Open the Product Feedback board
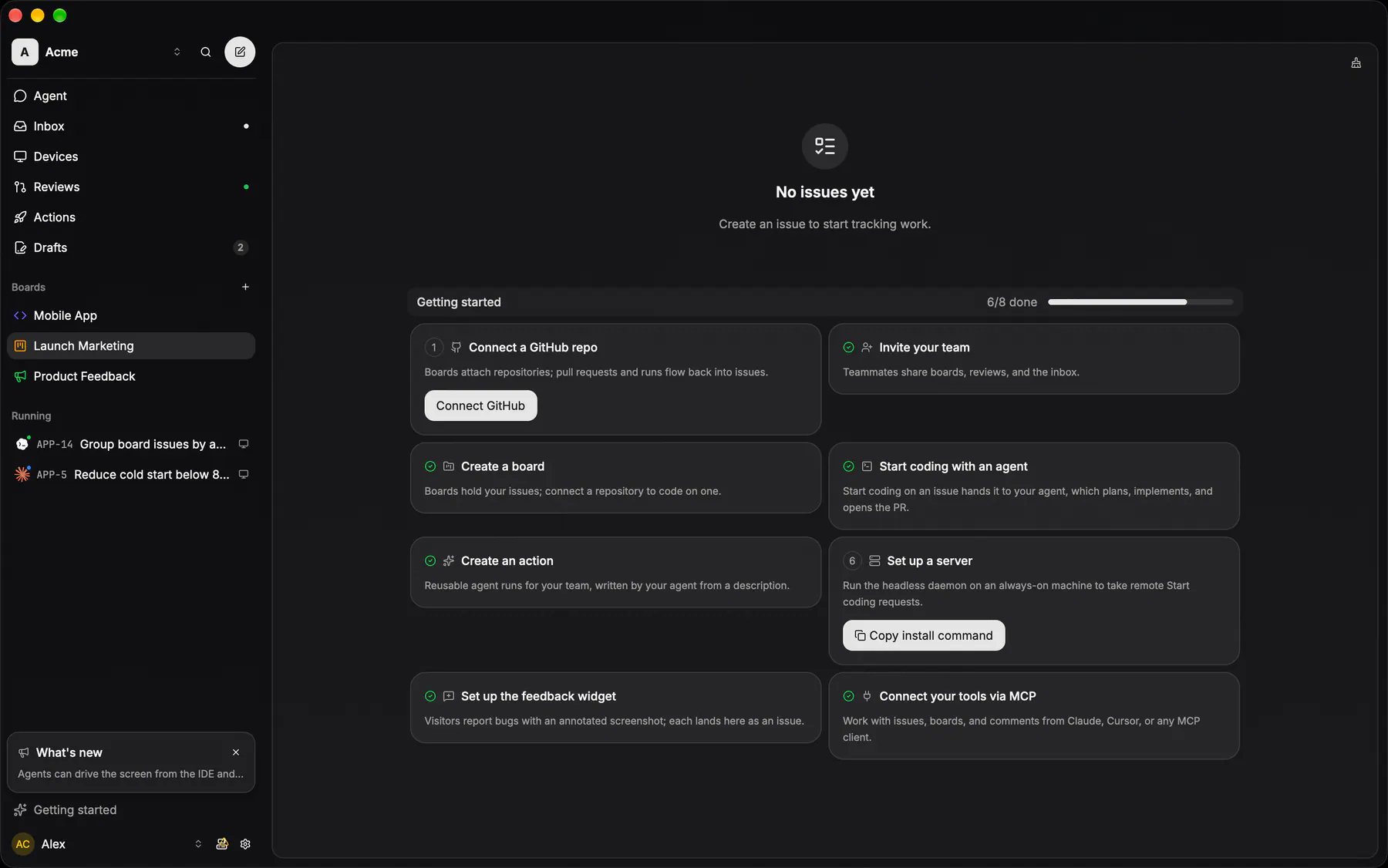 coord(131,376)
